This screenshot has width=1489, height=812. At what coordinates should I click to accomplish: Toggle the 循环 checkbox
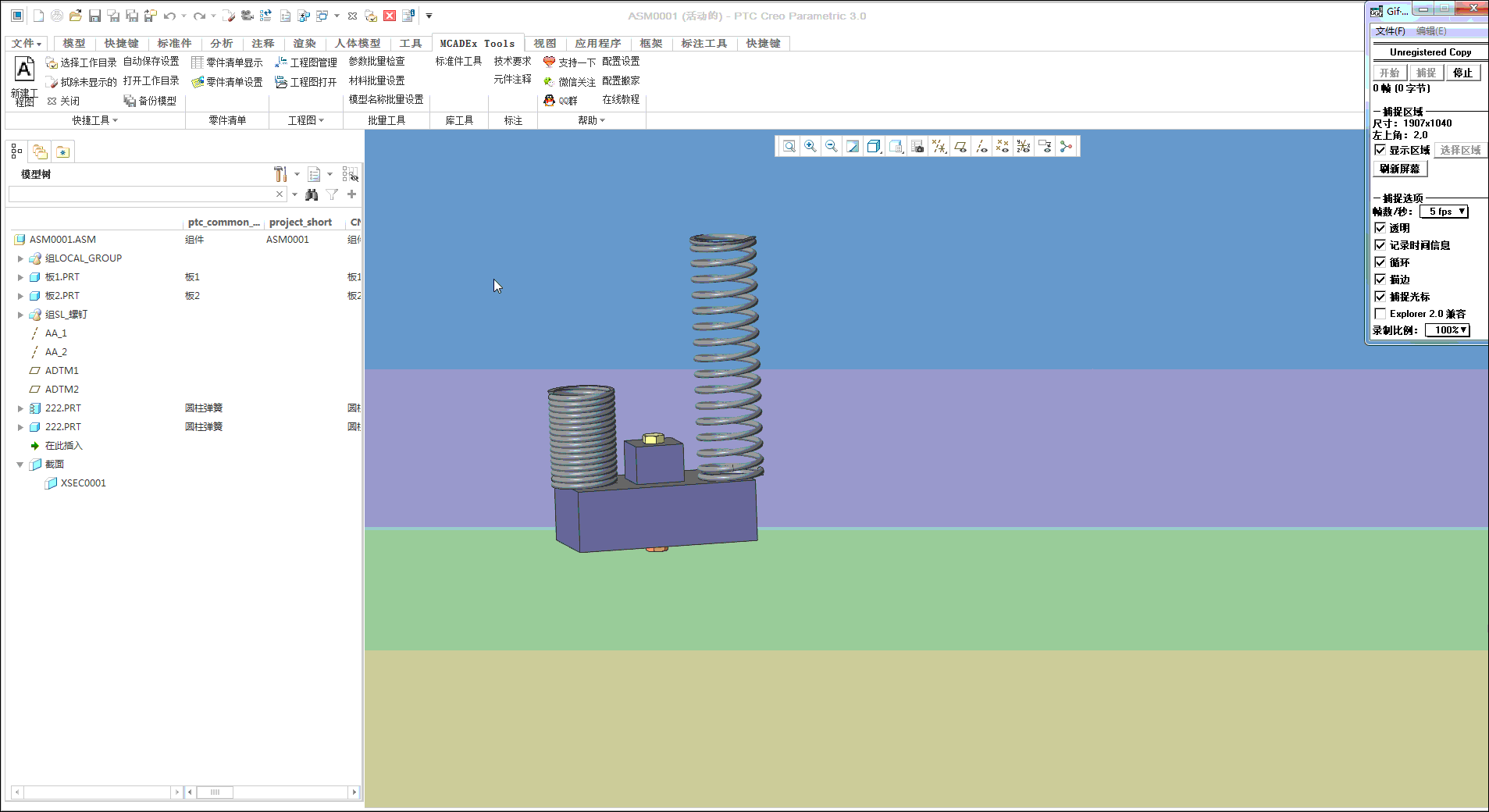coord(1380,262)
